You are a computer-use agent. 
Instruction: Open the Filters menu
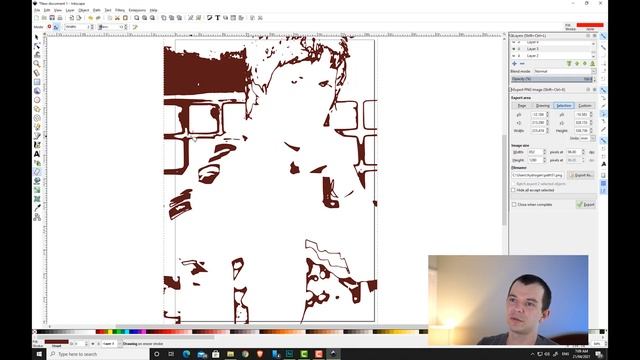click(120, 10)
